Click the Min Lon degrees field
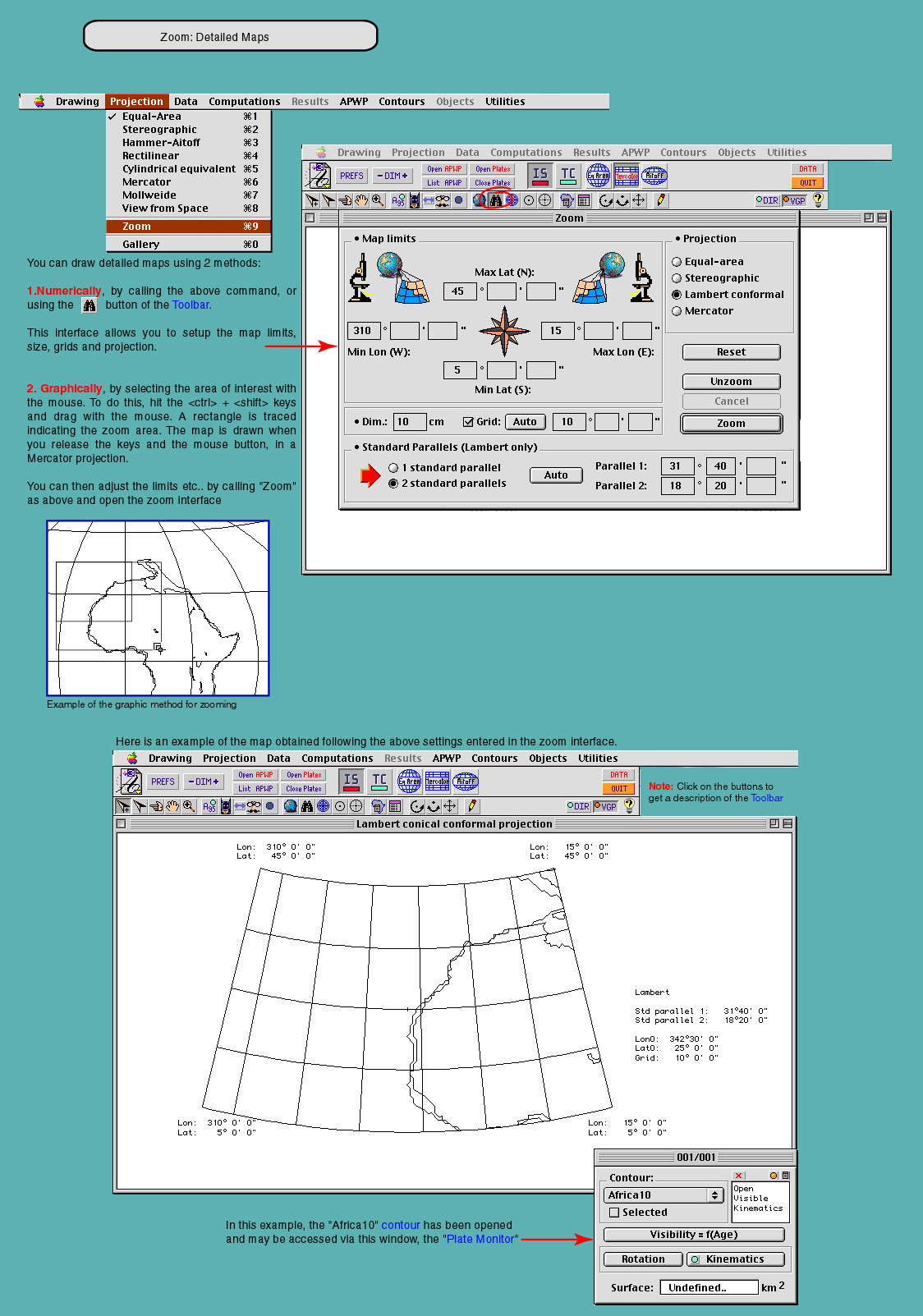 (364, 331)
